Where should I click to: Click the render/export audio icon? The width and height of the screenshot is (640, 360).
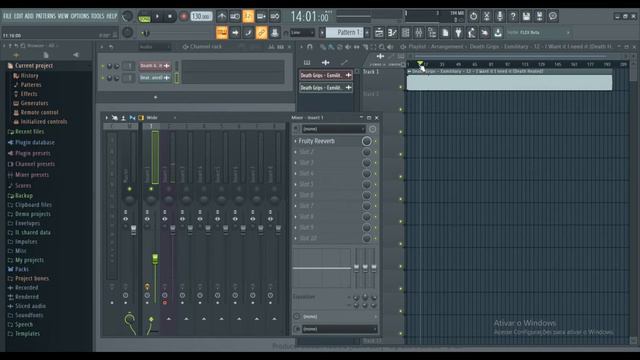coord(540,16)
